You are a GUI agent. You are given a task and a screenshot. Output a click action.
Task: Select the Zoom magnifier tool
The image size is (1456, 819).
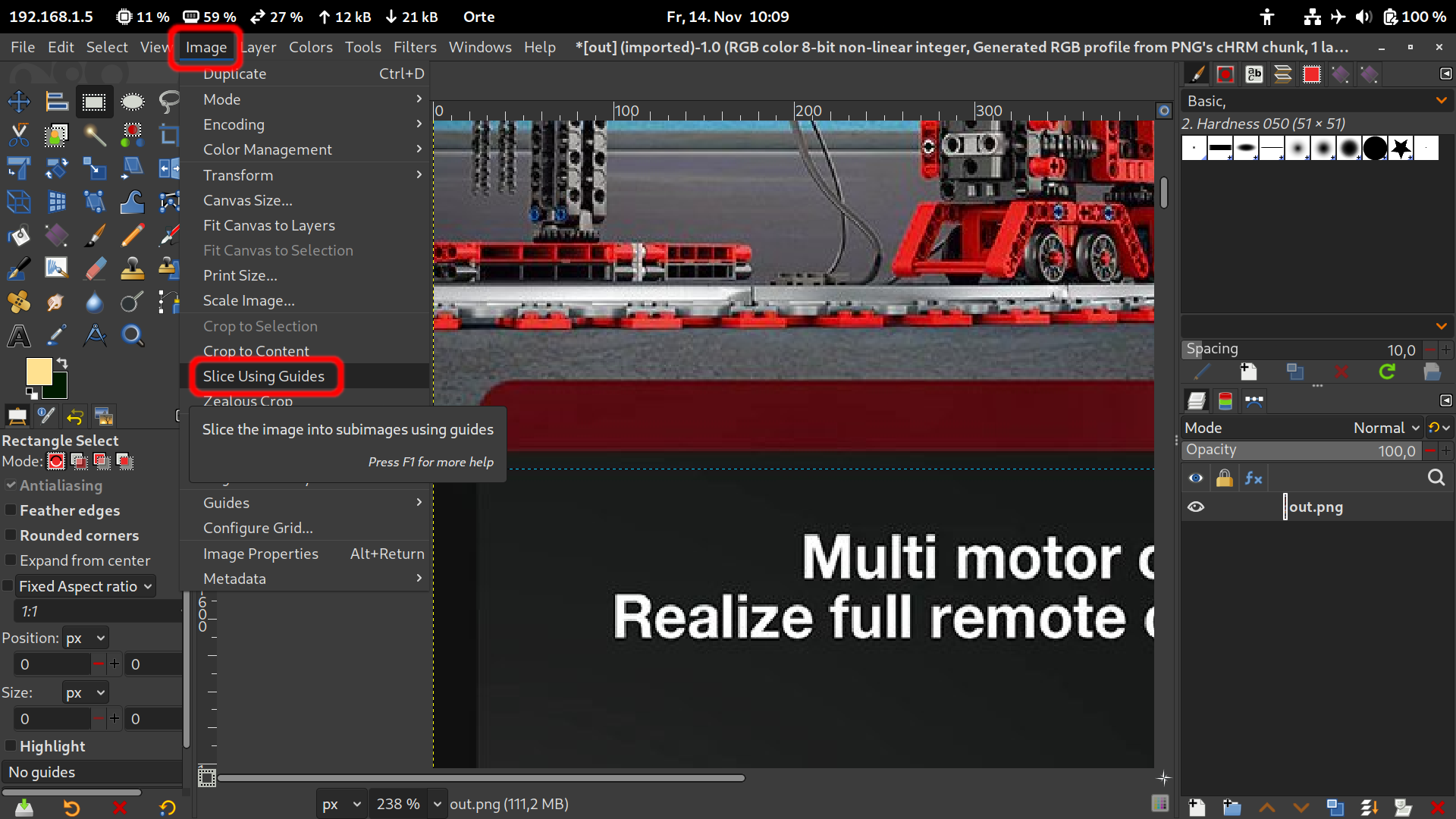point(133,335)
